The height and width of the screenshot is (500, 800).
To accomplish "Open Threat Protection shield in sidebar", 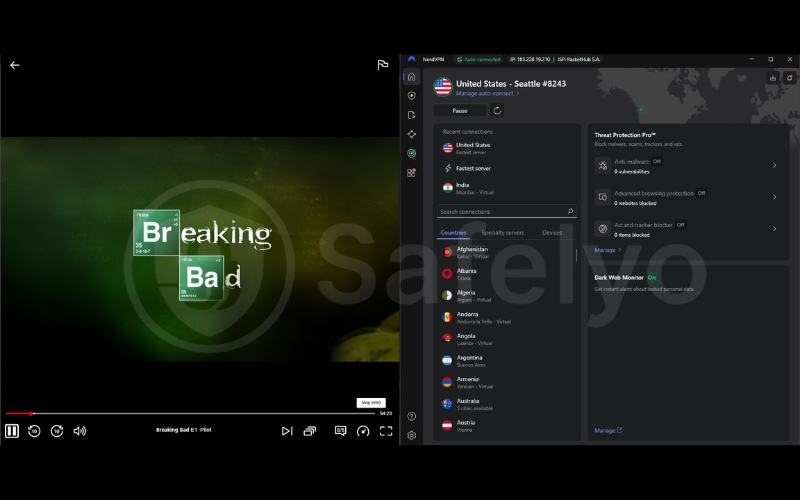I will [412, 95].
